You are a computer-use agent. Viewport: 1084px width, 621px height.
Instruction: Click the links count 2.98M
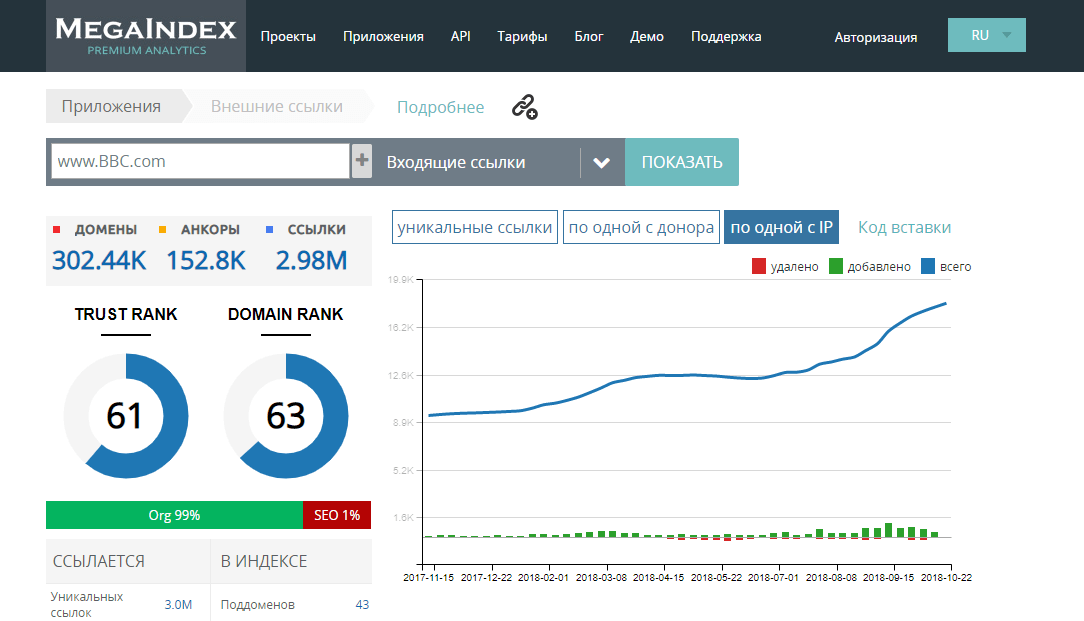click(311, 261)
